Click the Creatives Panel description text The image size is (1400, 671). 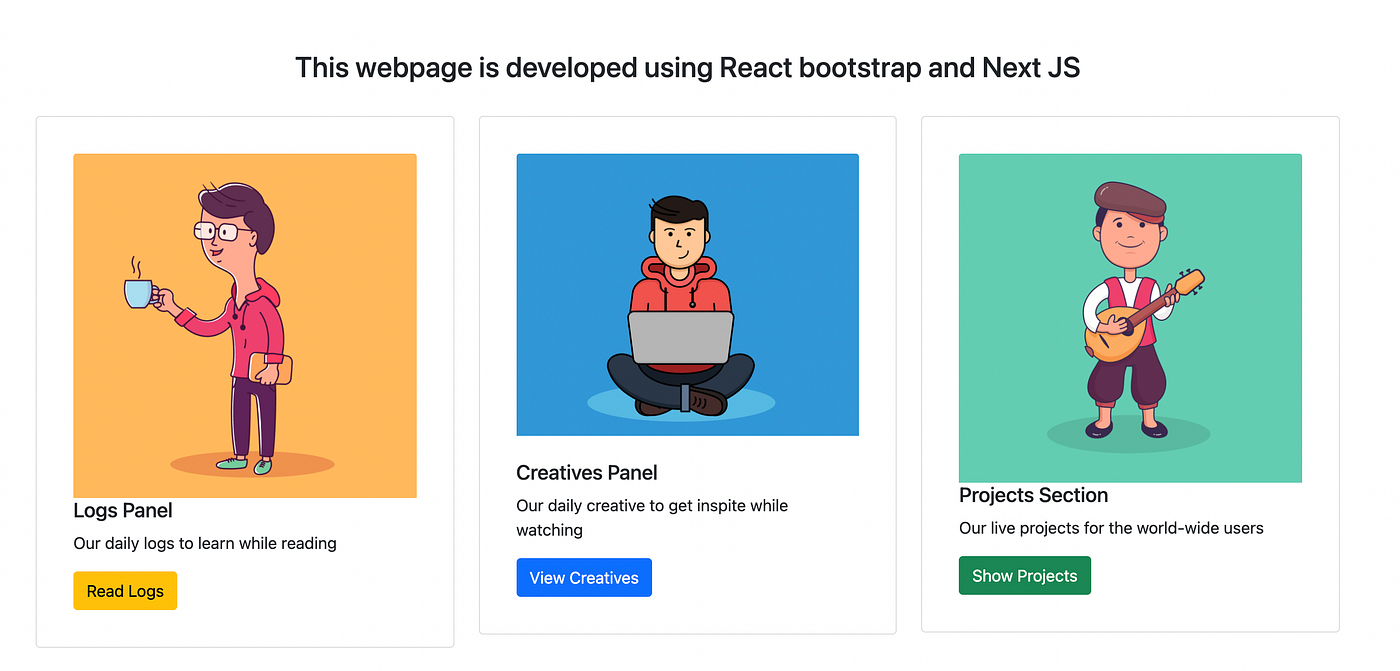(x=651, y=517)
